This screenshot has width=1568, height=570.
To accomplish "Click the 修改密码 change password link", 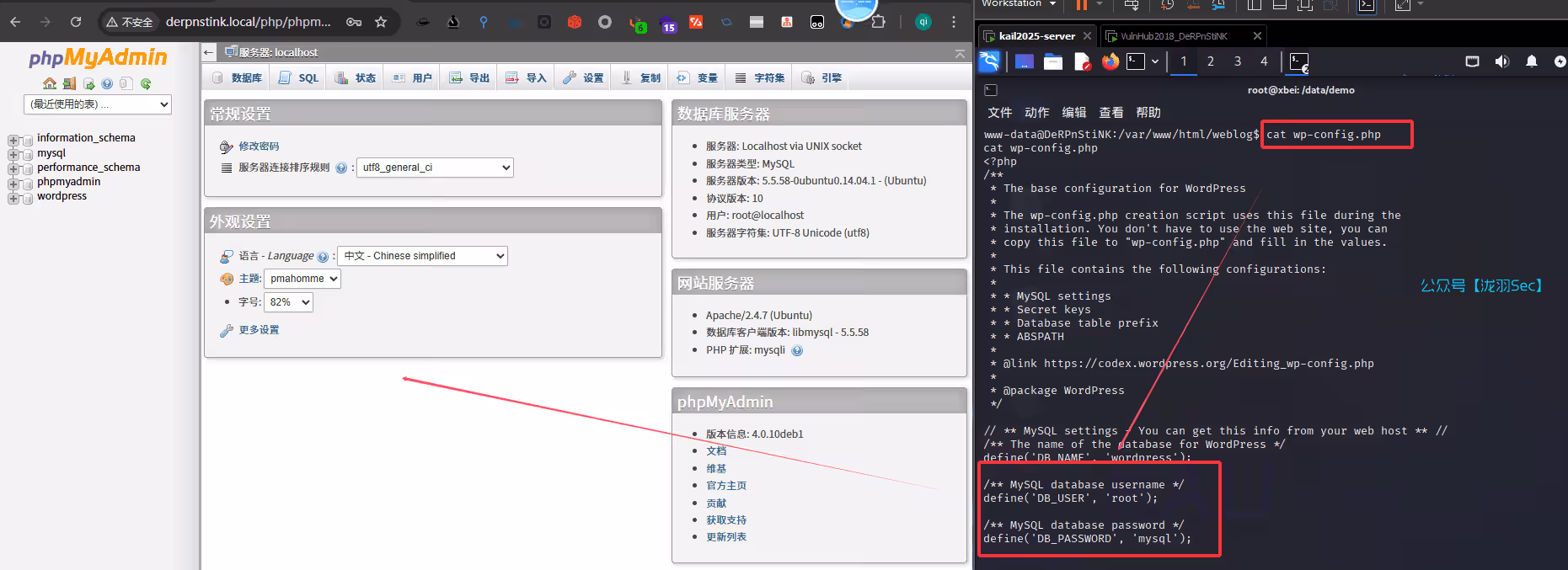I will [258, 146].
